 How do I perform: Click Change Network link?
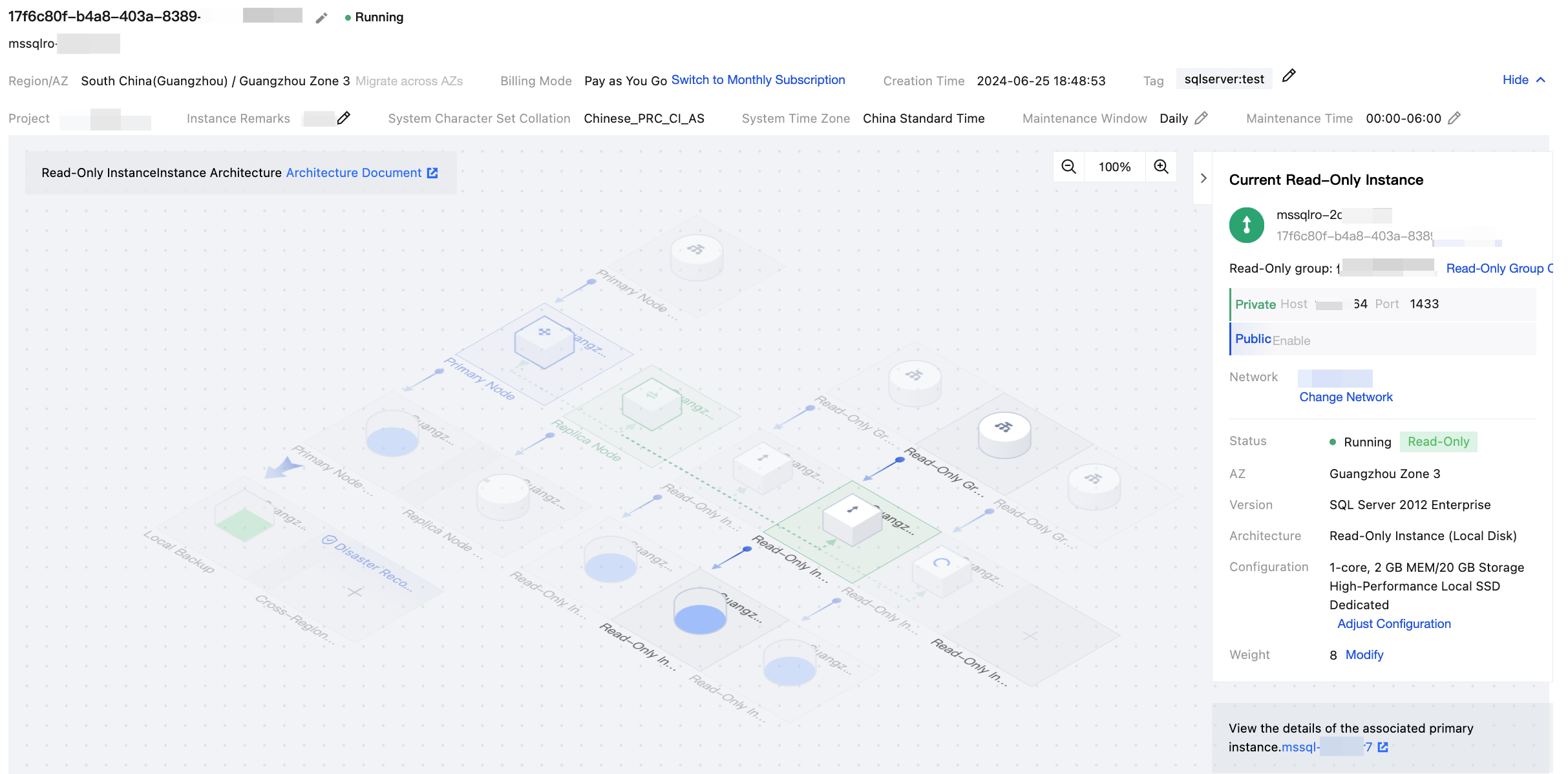click(x=1346, y=397)
